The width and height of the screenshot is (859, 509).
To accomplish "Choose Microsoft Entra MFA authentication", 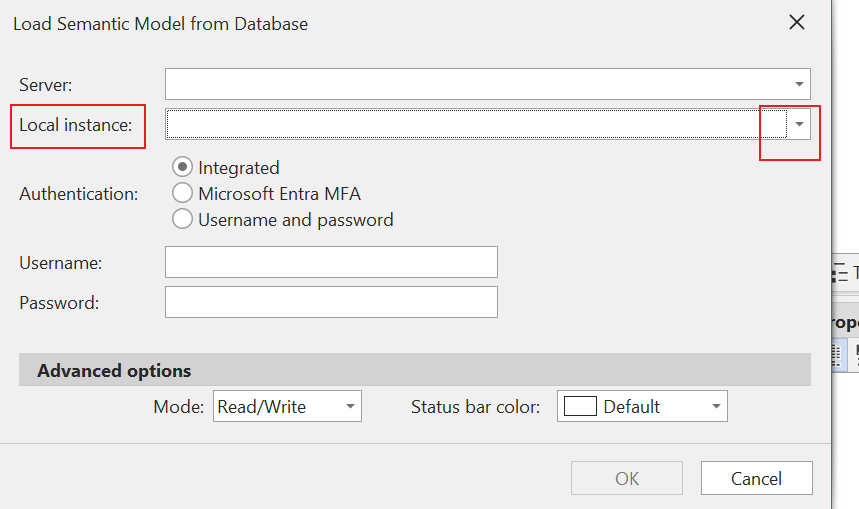I will point(183,194).
